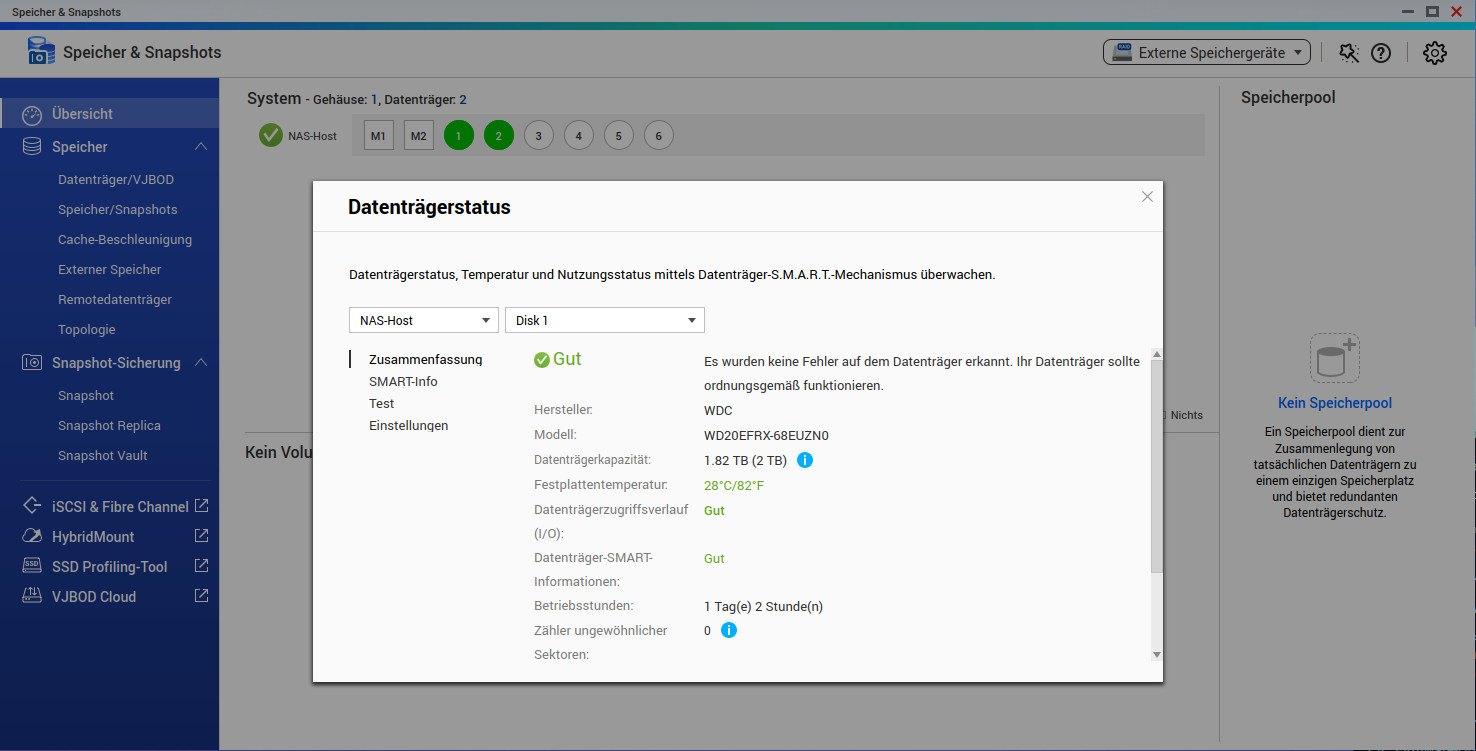Open Datenträger/VJBOD in sidebar

click(x=116, y=180)
